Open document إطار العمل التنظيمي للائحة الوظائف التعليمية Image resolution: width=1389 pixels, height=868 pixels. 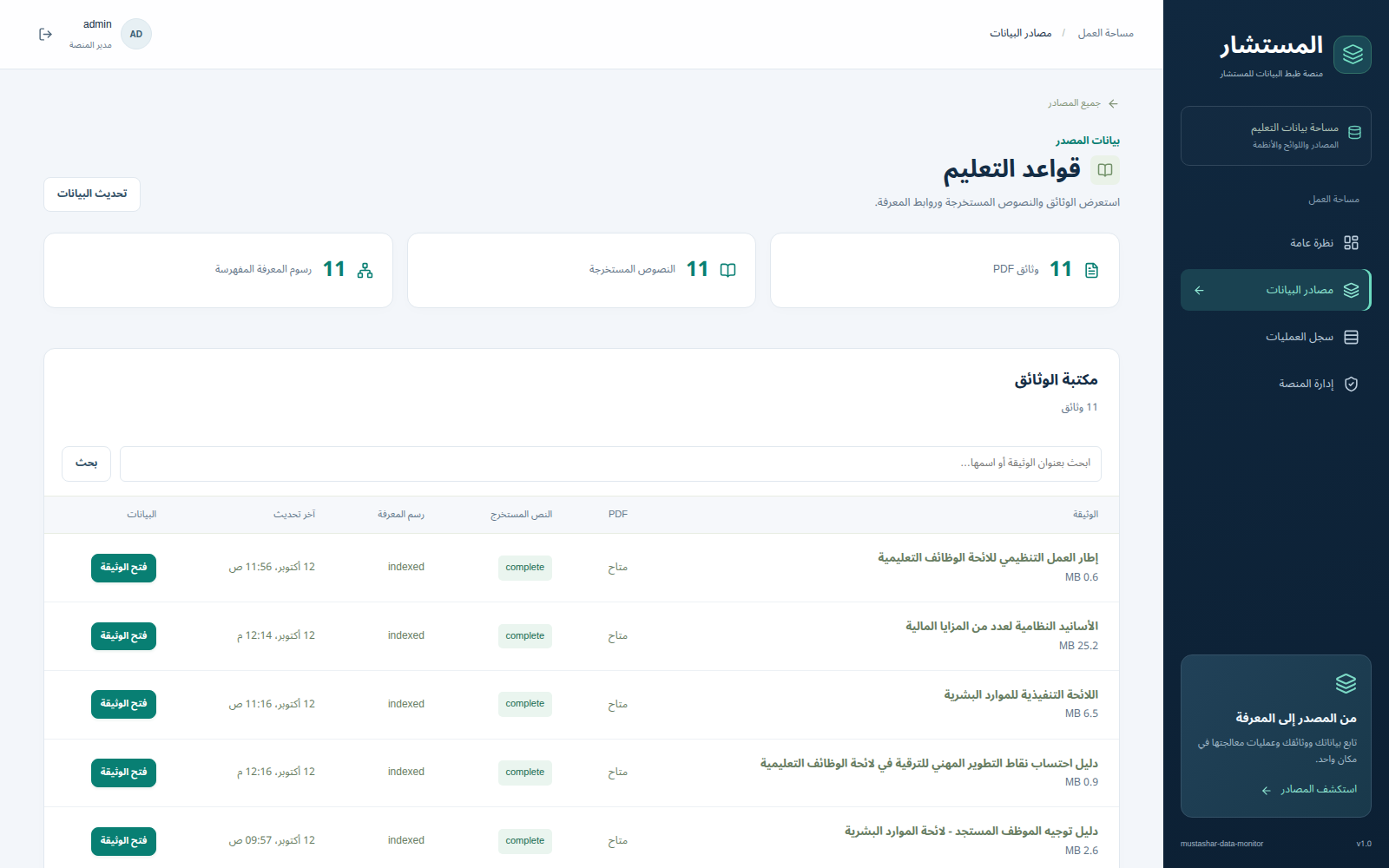(x=123, y=568)
